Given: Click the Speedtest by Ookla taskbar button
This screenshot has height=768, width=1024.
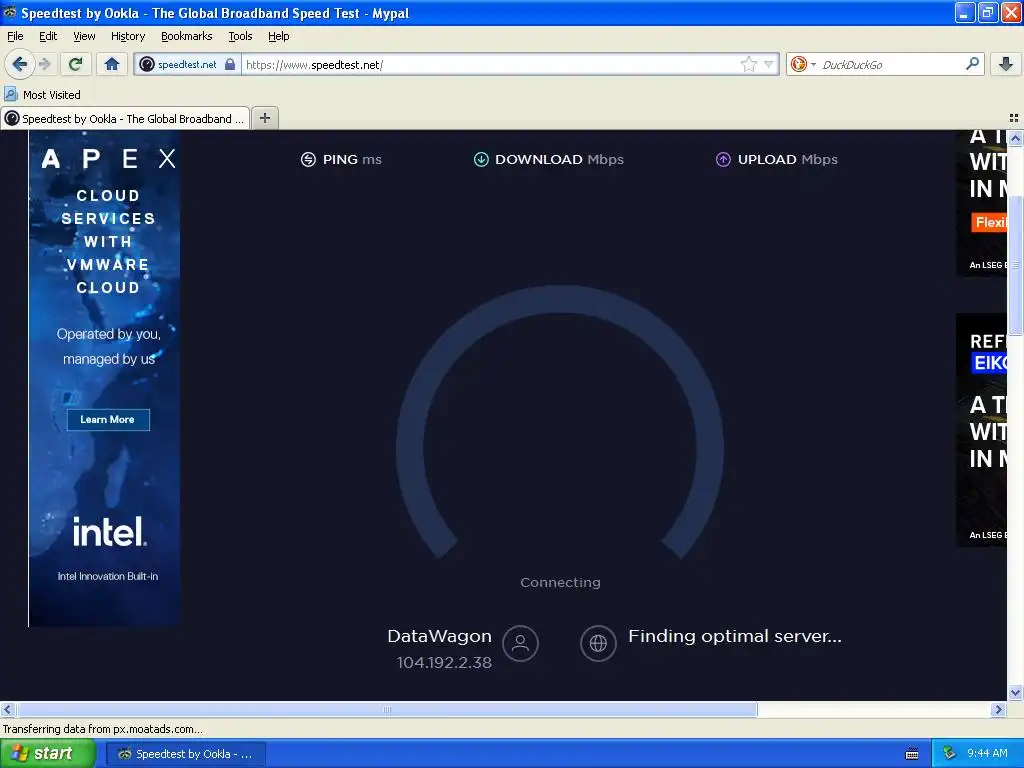Looking at the screenshot, I should click(185, 754).
